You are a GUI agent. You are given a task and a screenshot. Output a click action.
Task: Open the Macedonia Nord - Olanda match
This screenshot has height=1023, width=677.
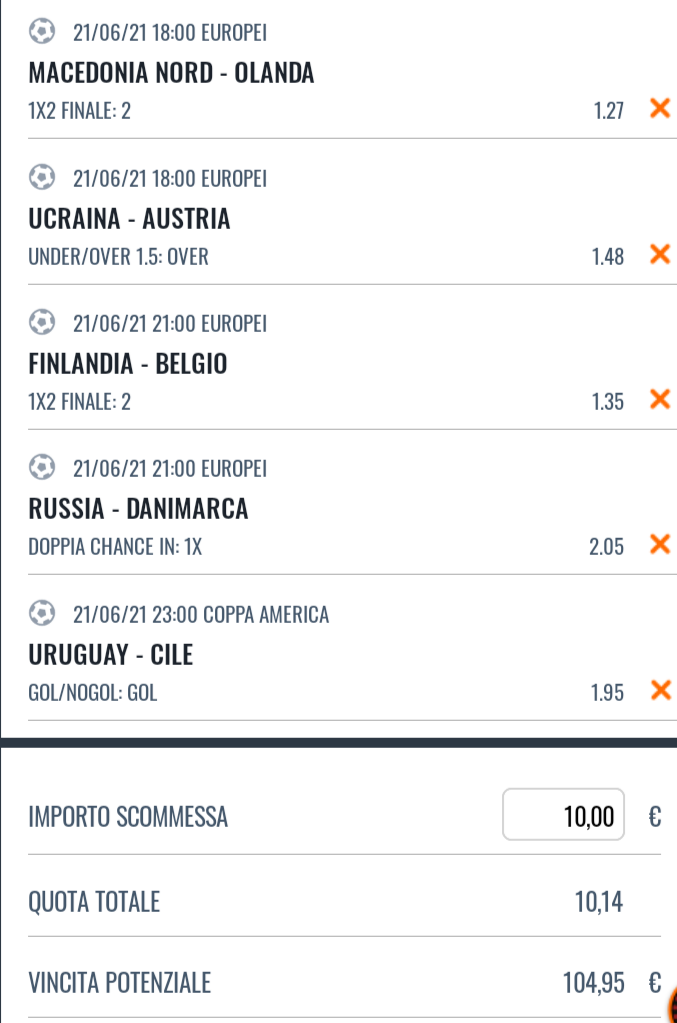(x=171, y=73)
